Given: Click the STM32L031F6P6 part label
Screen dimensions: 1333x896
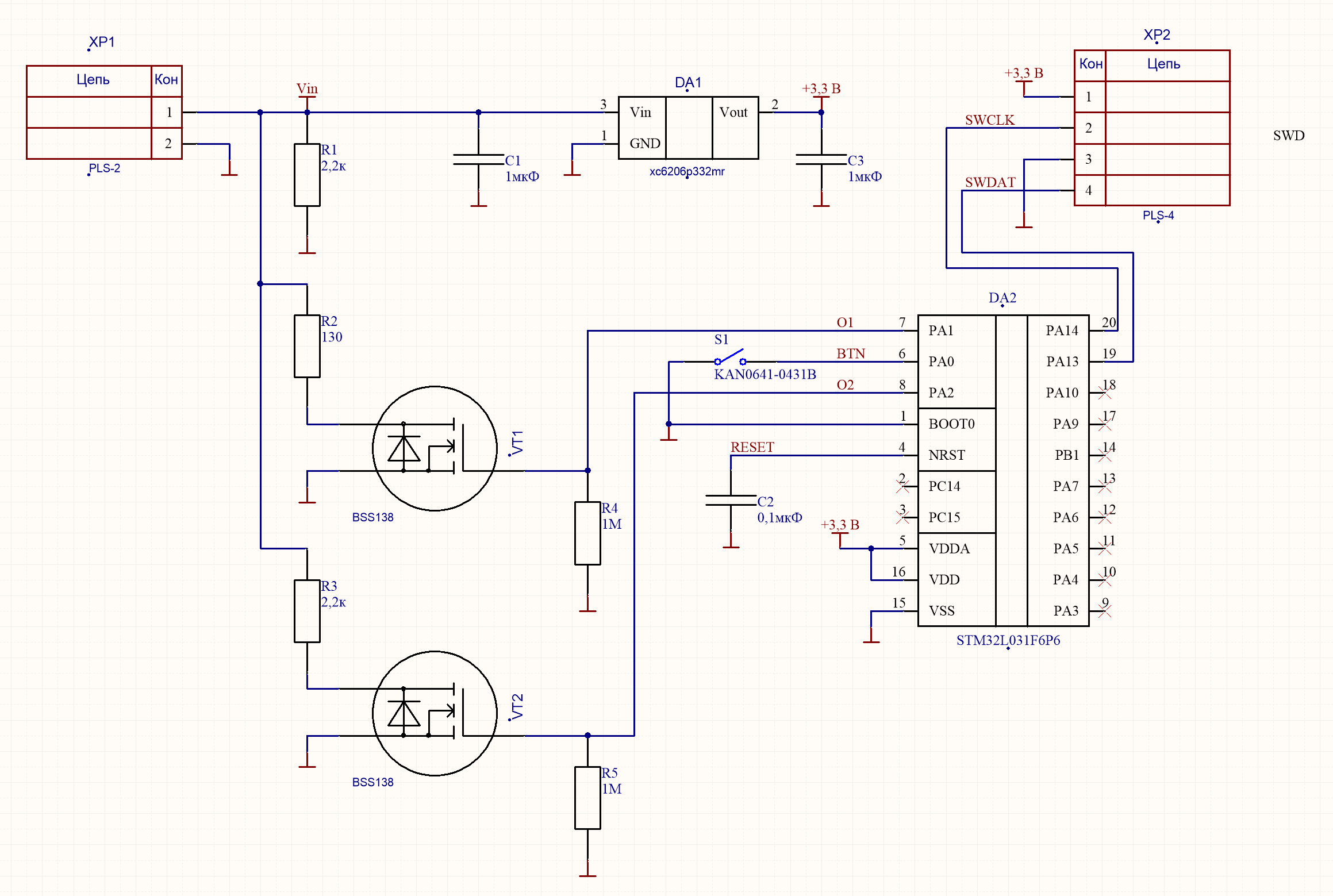Looking at the screenshot, I should pos(1008,640).
